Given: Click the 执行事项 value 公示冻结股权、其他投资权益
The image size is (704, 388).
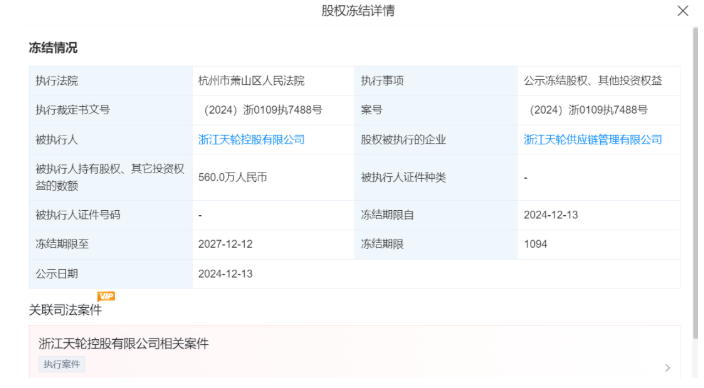Looking at the screenshot, I should [x=593, y=81].
